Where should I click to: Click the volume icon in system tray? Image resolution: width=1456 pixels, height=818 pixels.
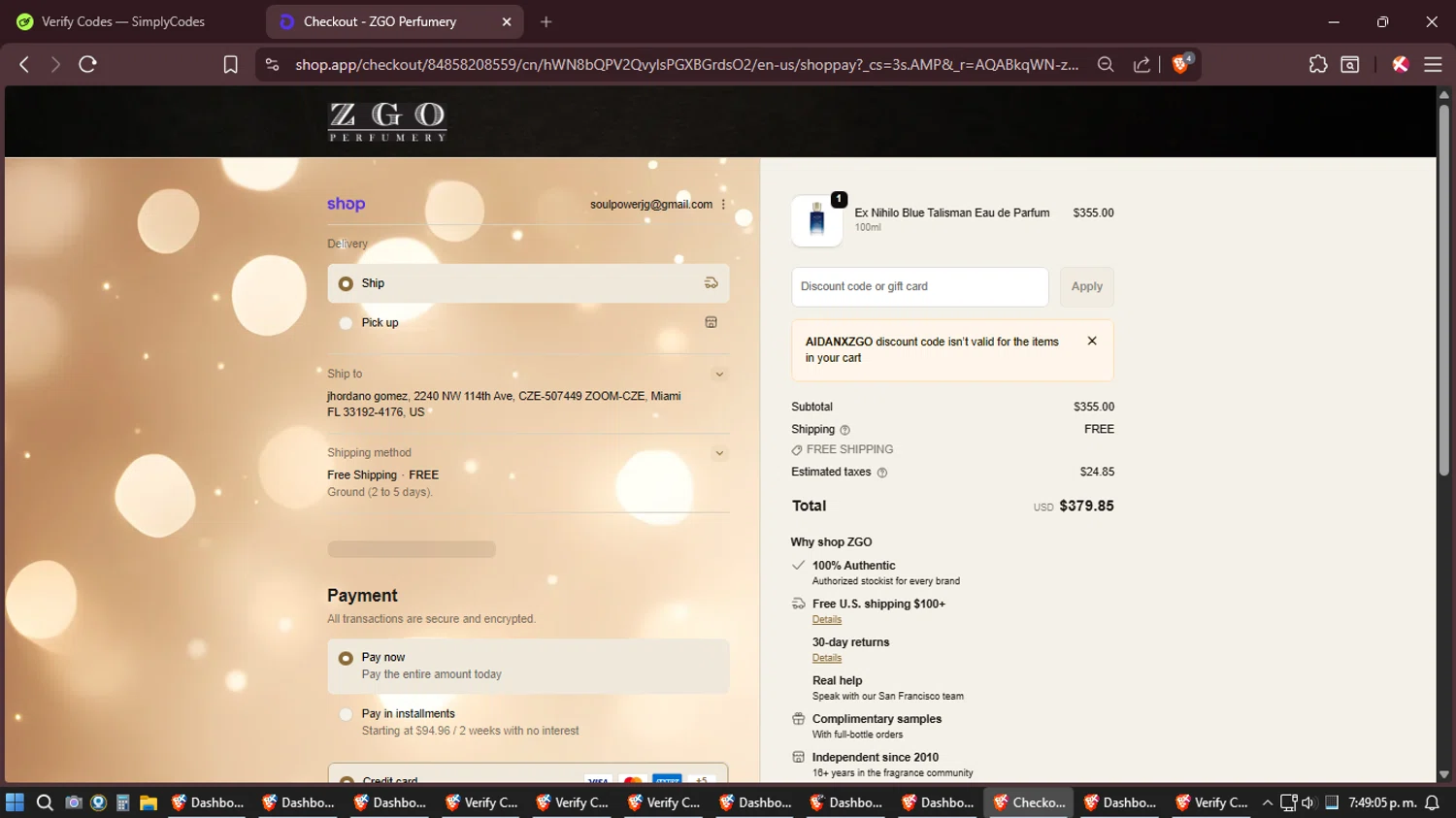point(1308,802)
